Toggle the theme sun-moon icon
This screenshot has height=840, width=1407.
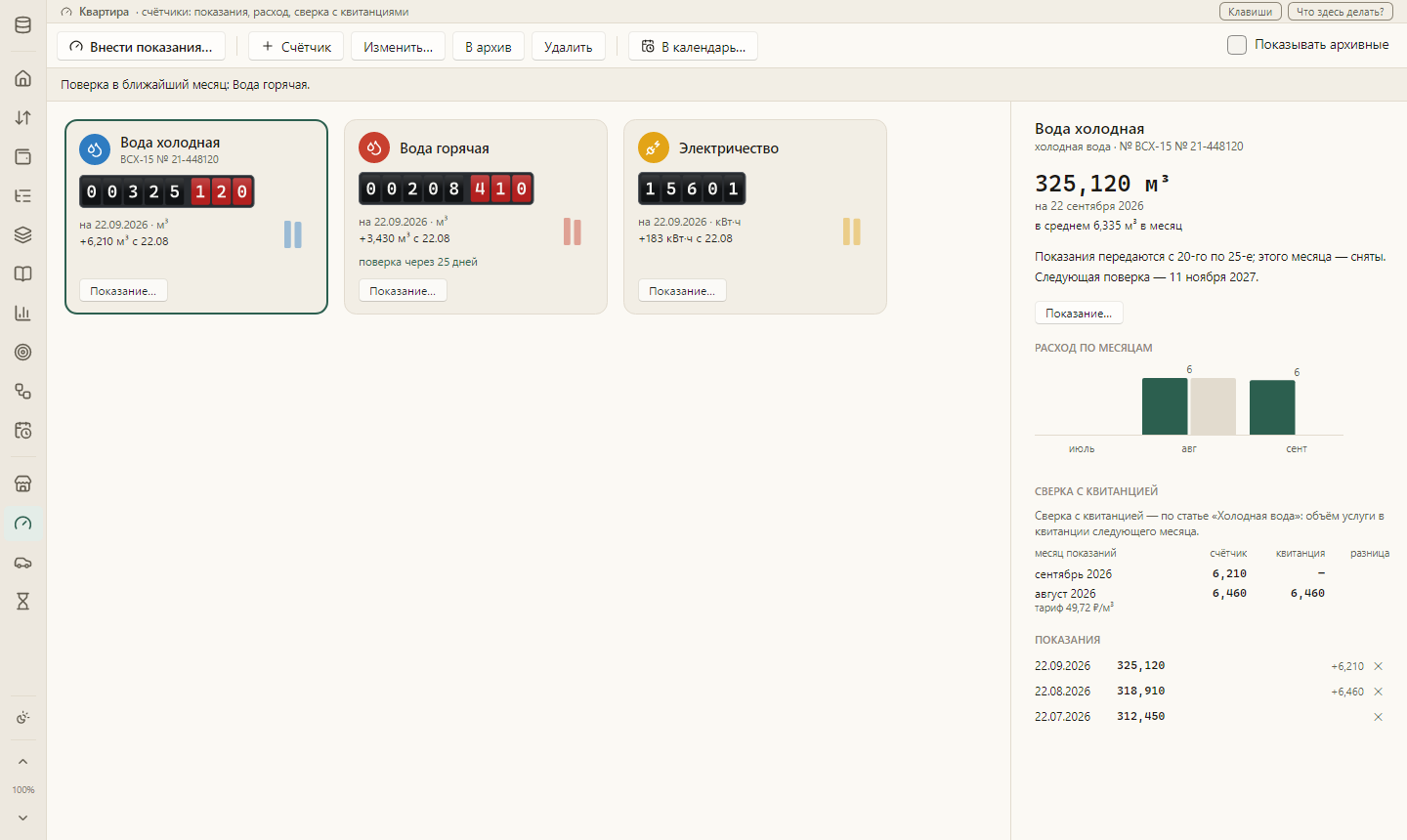point(23,718)
